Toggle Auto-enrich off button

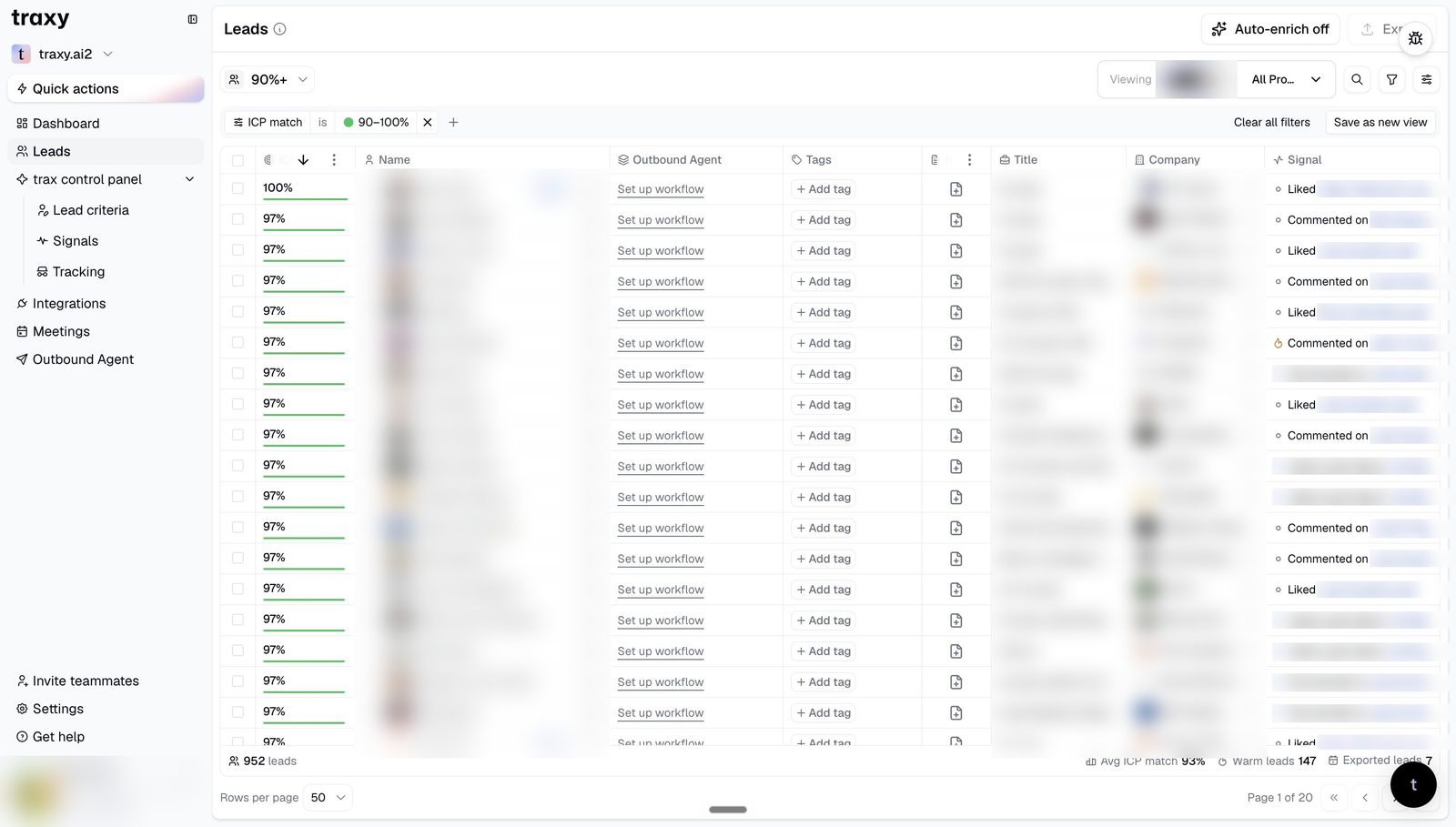[1270, 29]
